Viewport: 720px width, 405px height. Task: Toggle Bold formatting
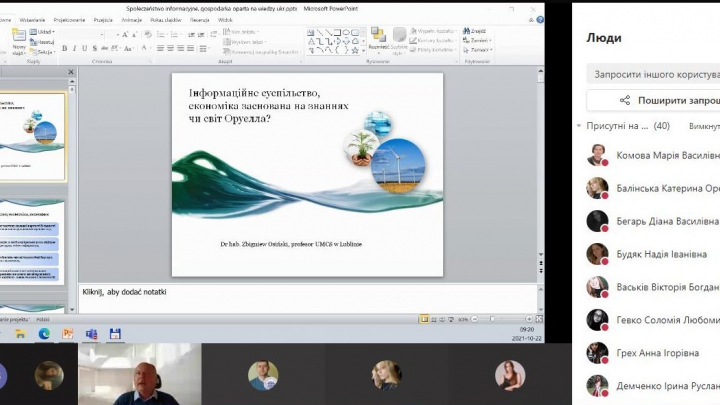click(x=64, y=48)
